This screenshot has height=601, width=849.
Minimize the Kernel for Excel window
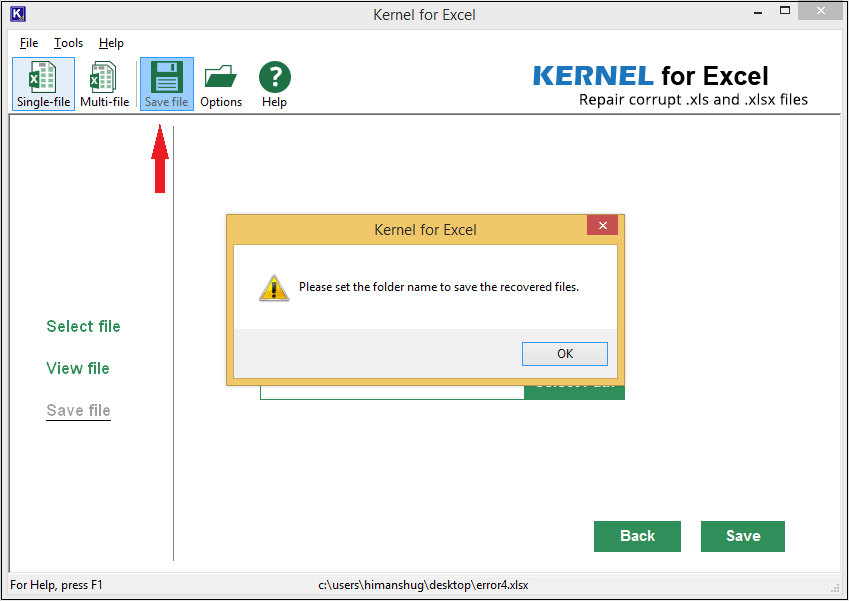758,11
